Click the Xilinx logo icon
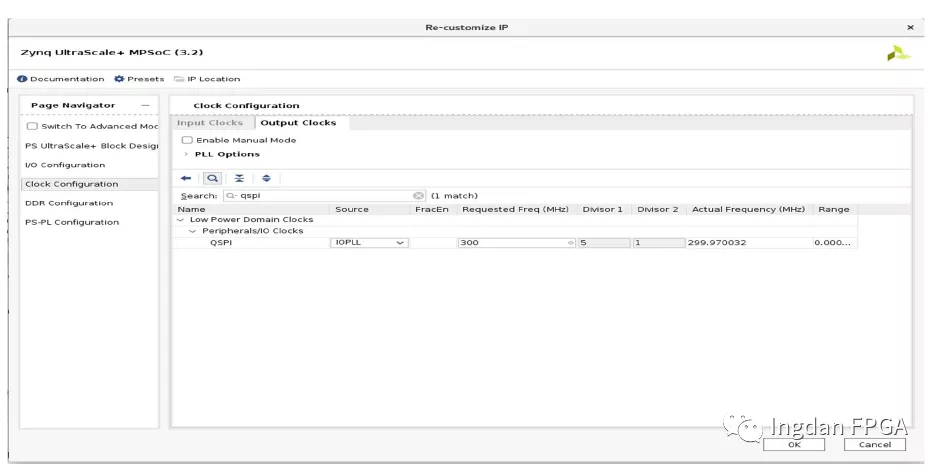 tap(898, 53)
